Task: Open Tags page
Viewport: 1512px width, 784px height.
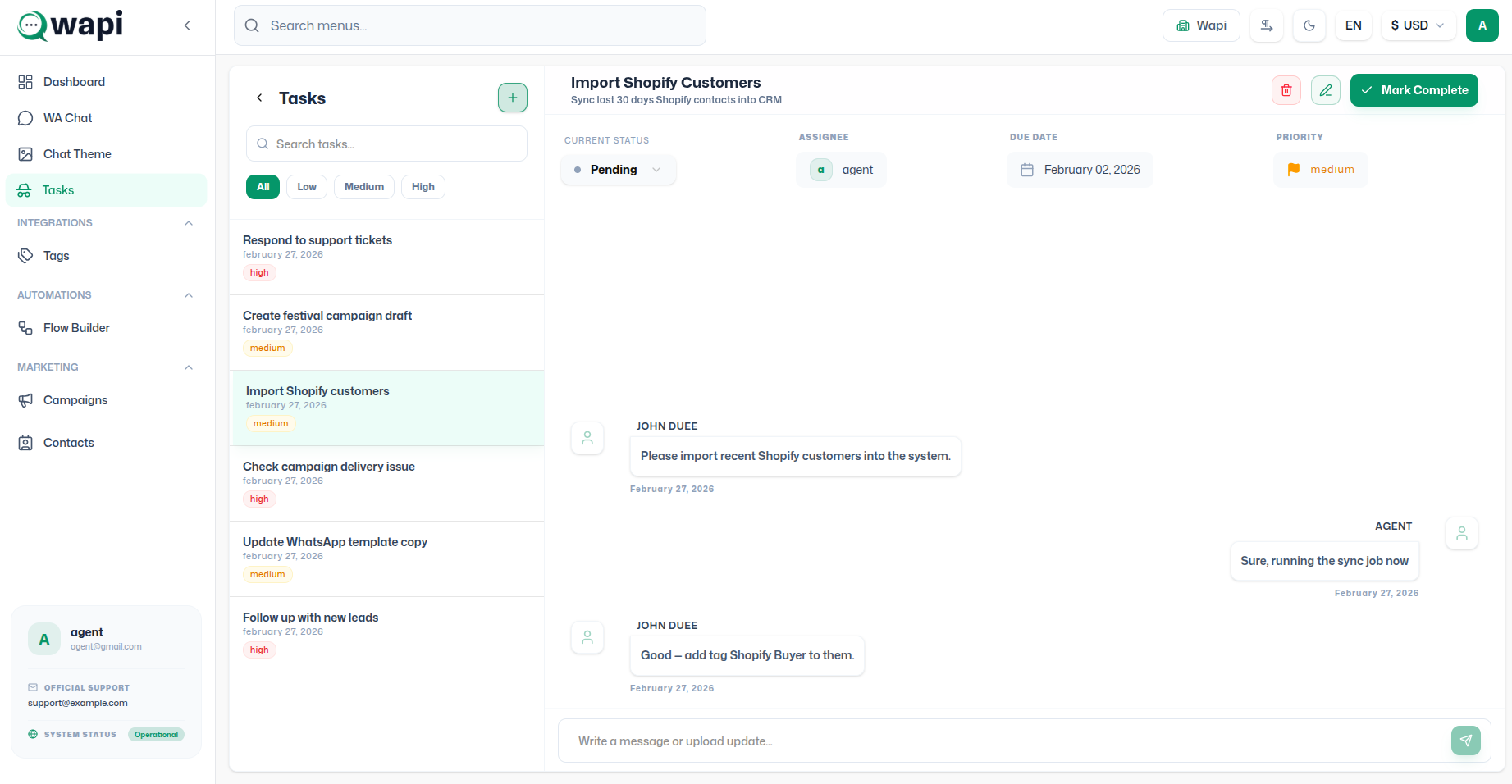Action: [106, 256]
